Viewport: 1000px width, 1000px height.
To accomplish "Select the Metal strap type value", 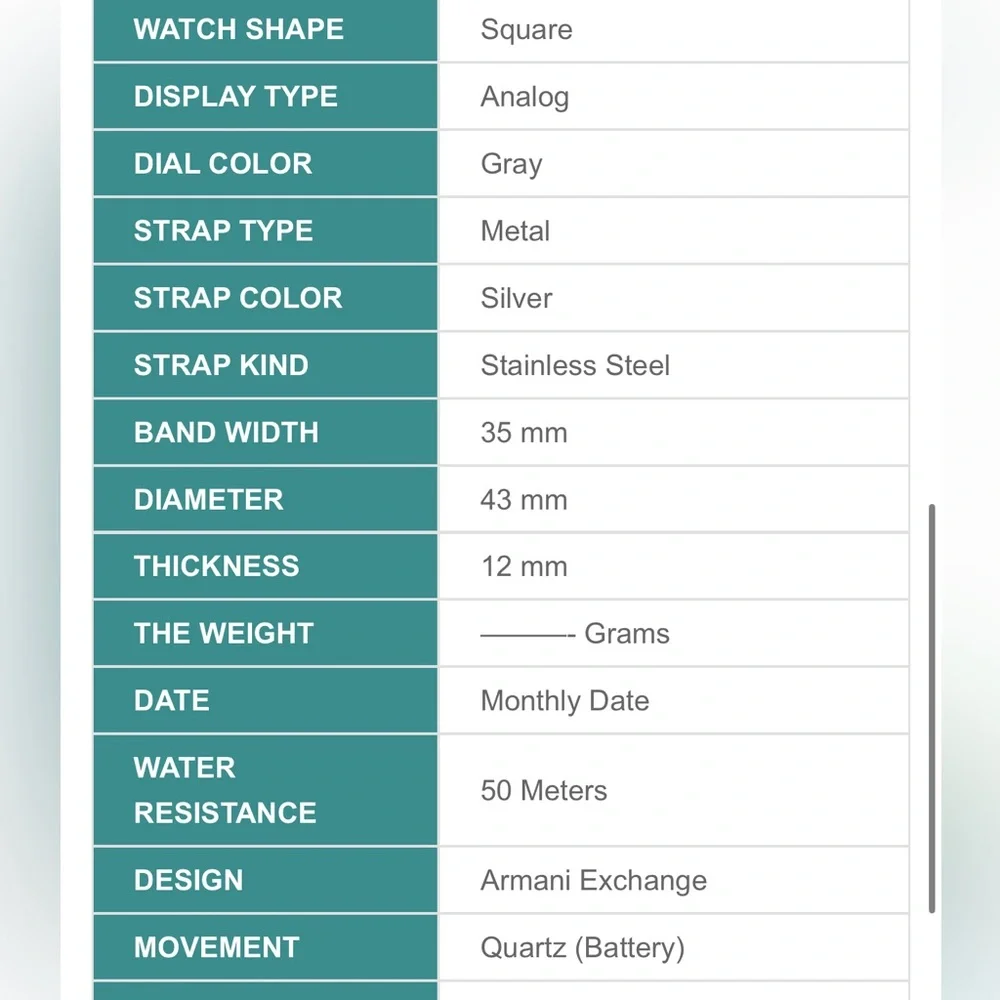I will pyautogui.click(x=515, y=231).
